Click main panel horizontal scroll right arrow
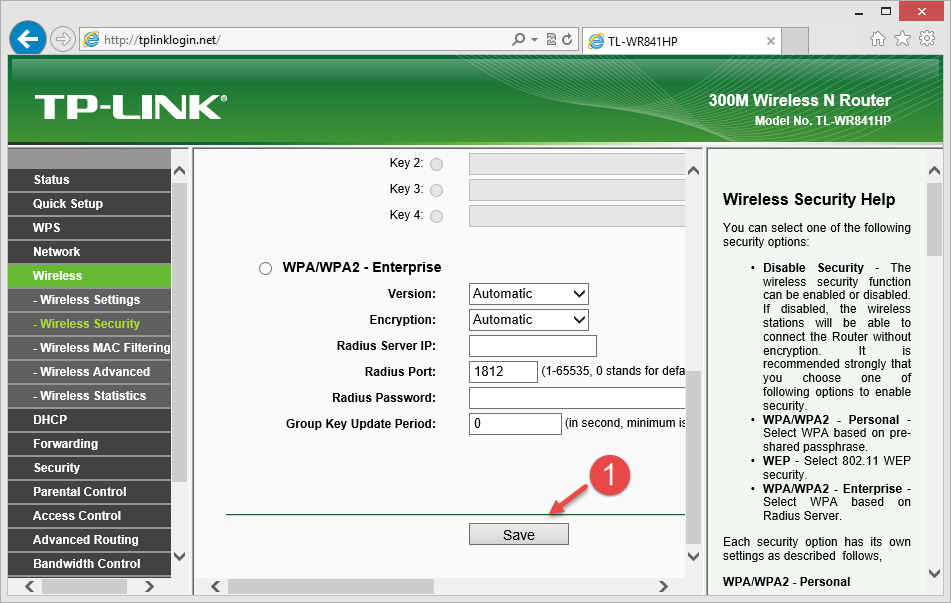 point(664,586)
